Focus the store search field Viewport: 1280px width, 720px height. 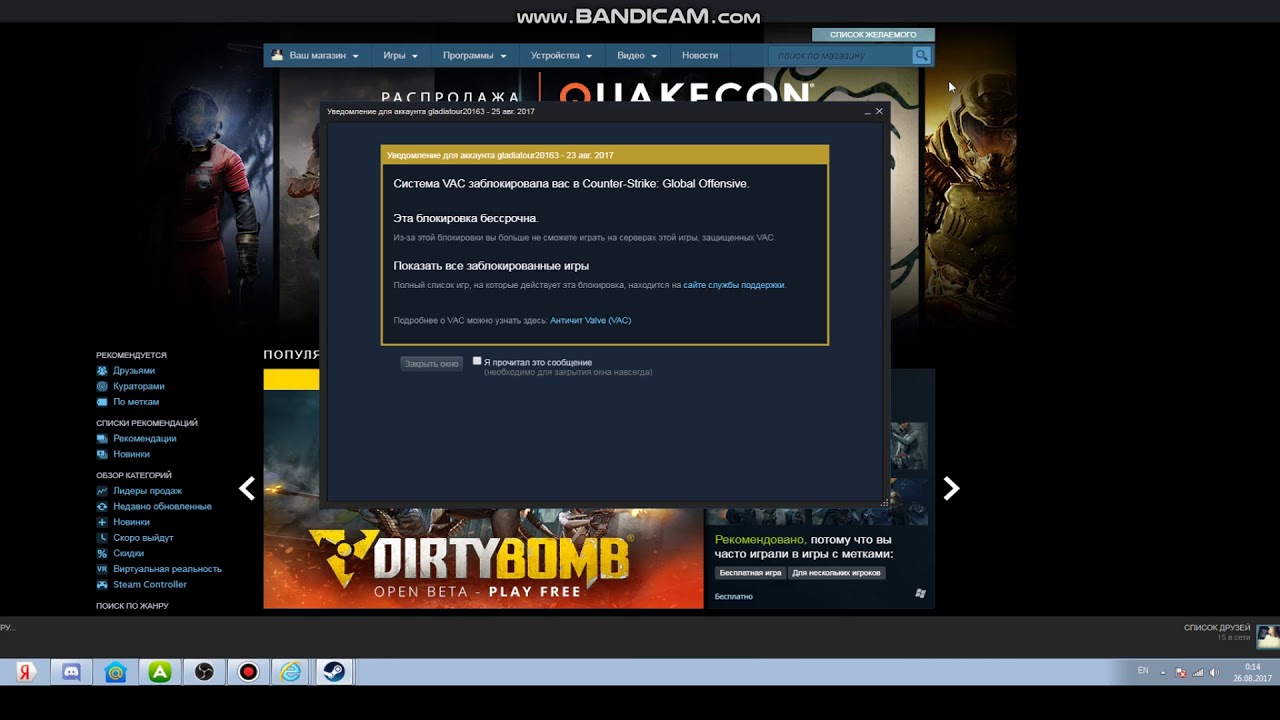point(842,56)
